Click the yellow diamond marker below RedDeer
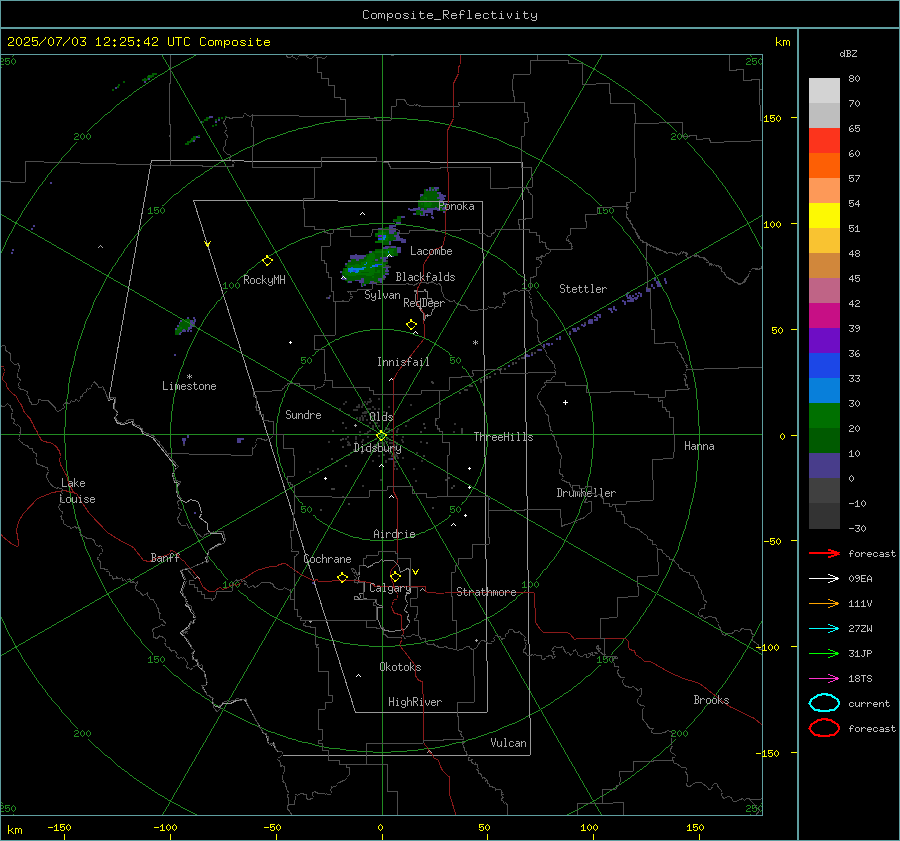Image resolution: width=900 pixels, height=841 pixels. coord(411,325)
